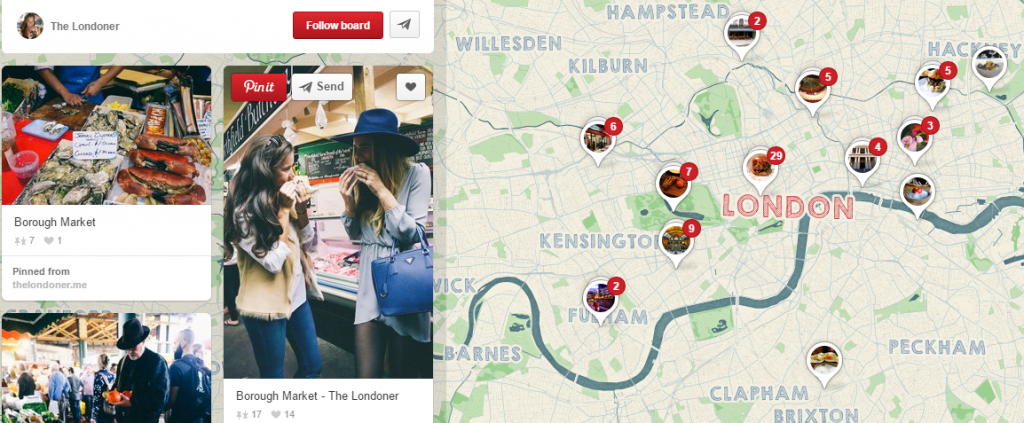The image size is (1024, 423).
Task: Send the pin using Send button
Action: click(x=321, y=87)
